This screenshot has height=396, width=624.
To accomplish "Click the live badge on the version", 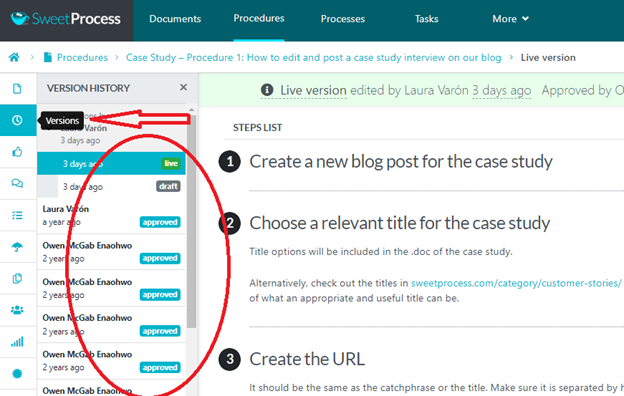I will [x=171, y=164].
